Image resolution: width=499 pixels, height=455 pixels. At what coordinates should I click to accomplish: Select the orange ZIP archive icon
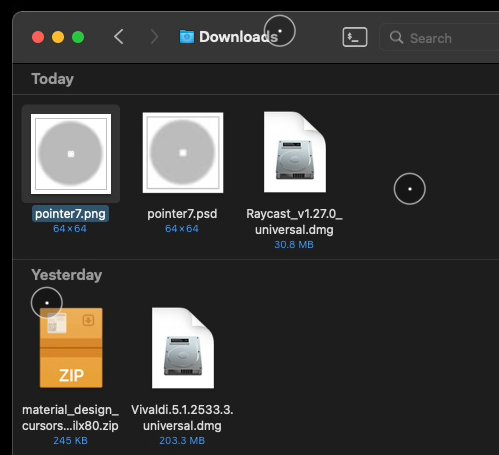[x=71, y=348]
